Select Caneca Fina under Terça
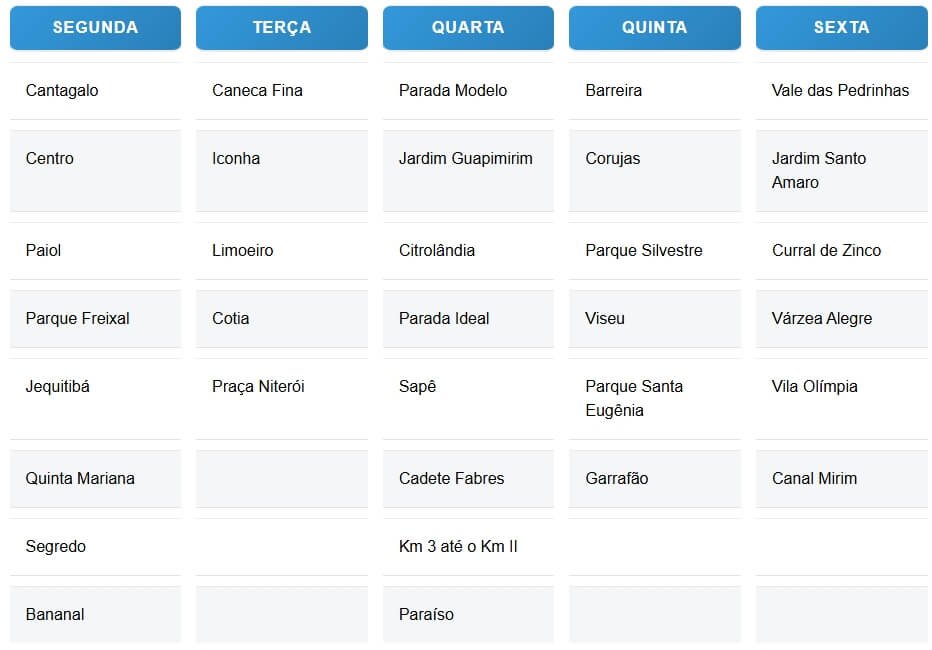Viewport: 932px width, 650px height. pyautogui.click(x=257, y=90)
